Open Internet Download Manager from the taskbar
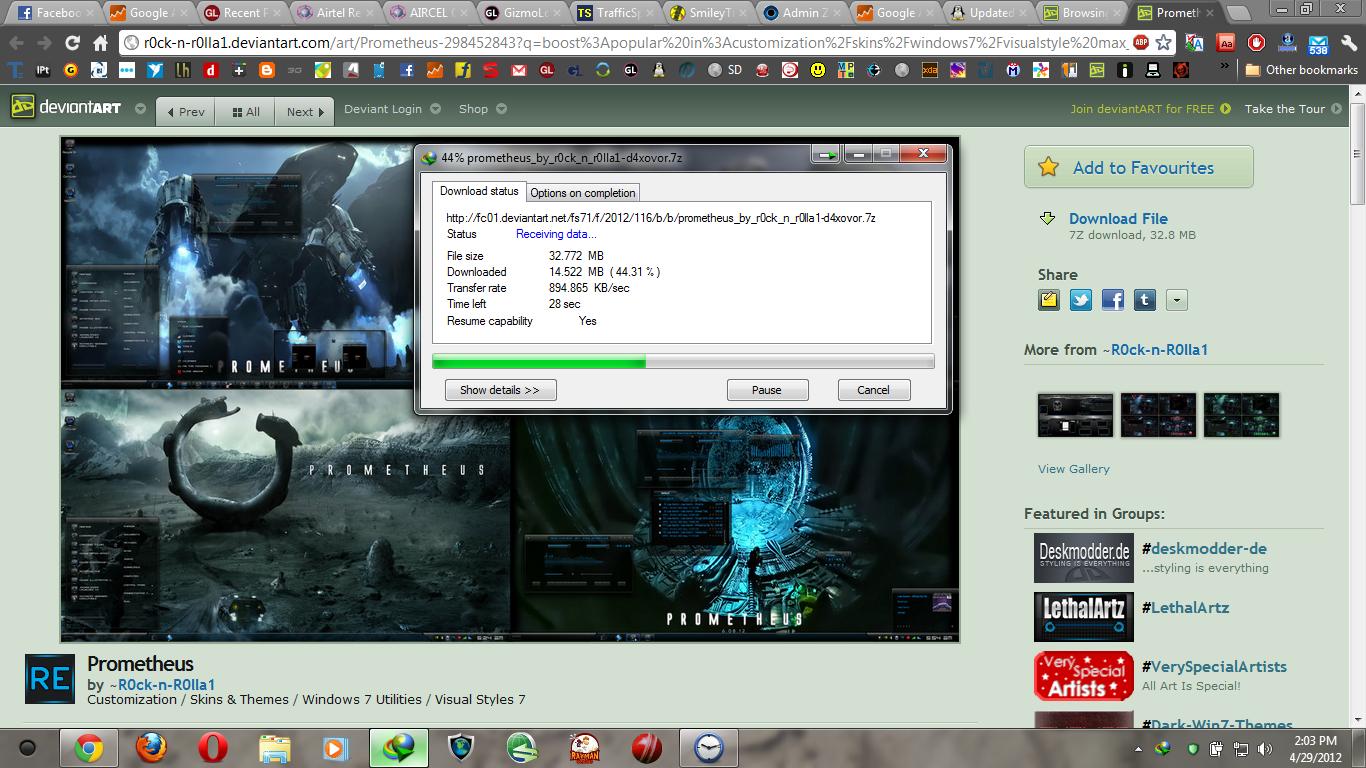This screenshot has width=1366, height=768. point(399,747)
